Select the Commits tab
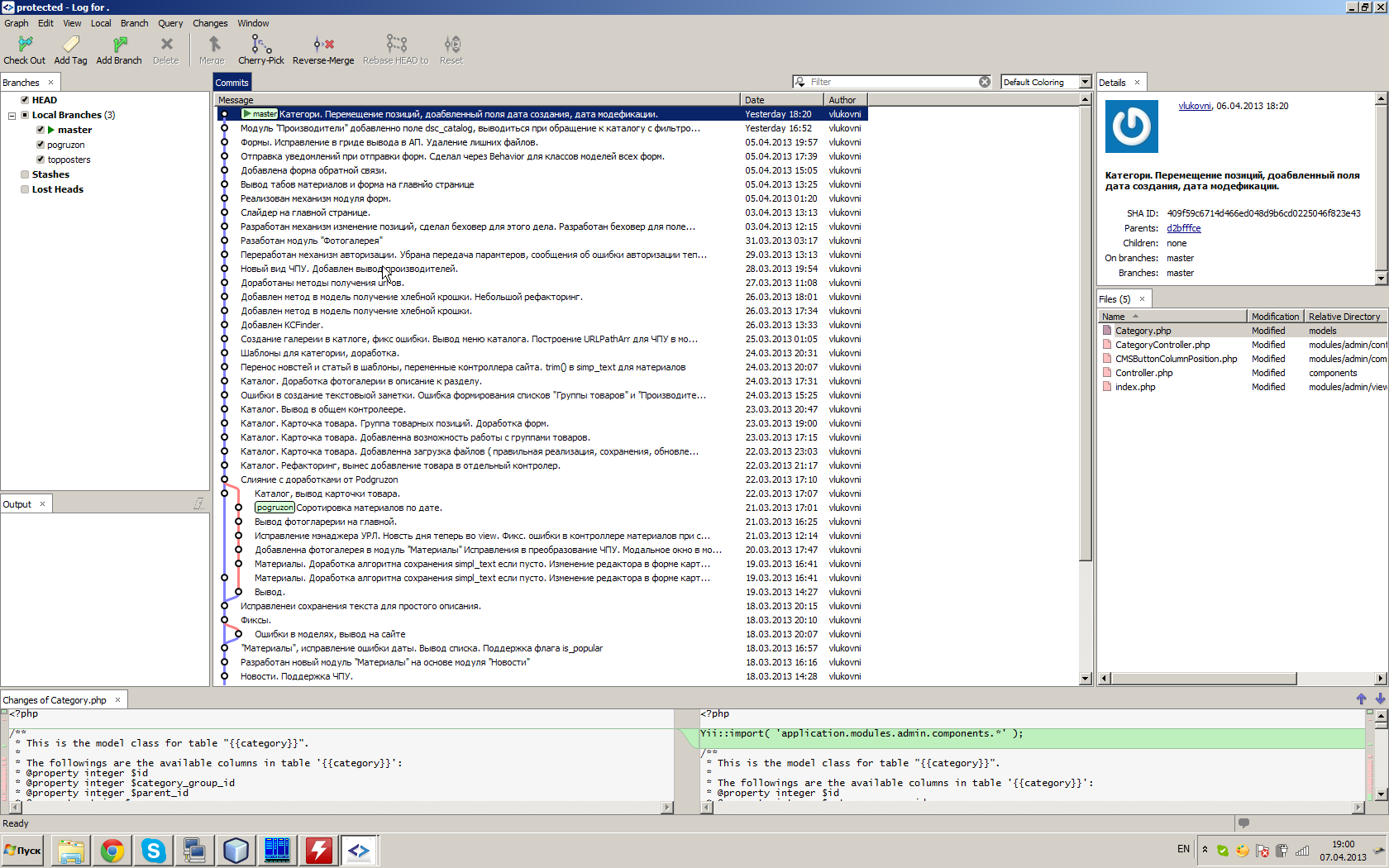This screenshot has height=868, width=1389. (x=231, y=83)
